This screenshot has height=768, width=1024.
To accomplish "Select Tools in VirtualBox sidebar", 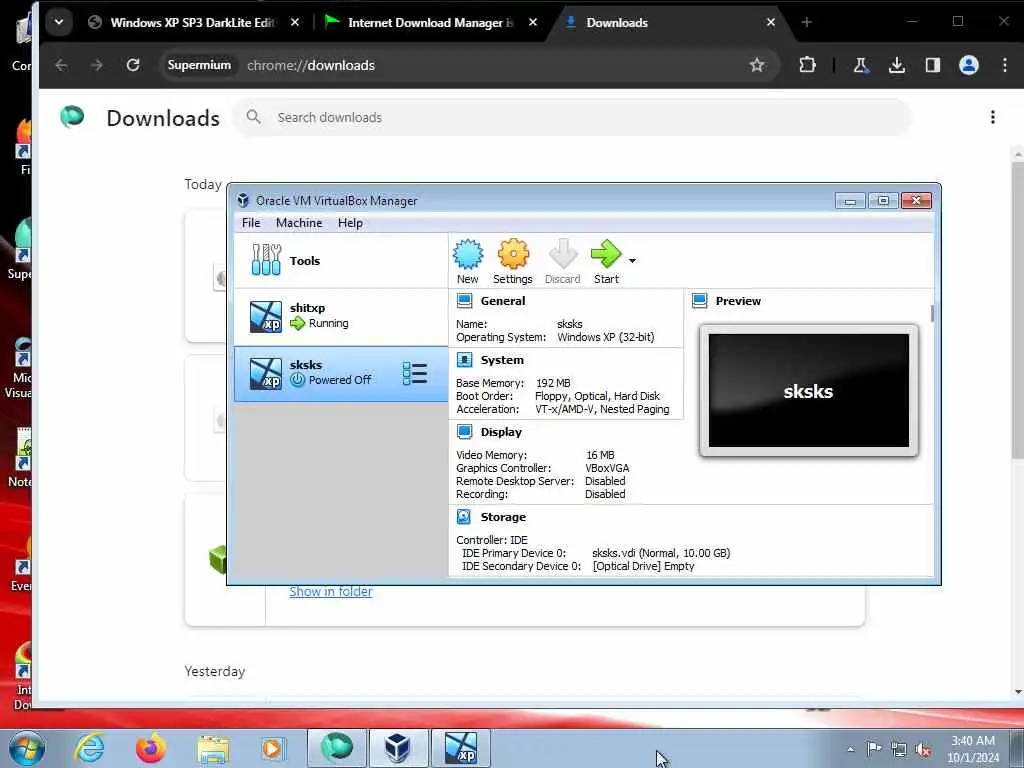I will click(341, 261).
